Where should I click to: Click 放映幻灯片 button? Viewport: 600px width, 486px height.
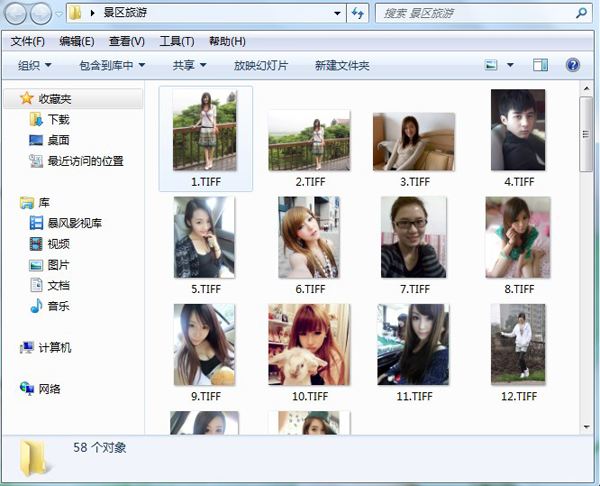[x=261, y=65]
